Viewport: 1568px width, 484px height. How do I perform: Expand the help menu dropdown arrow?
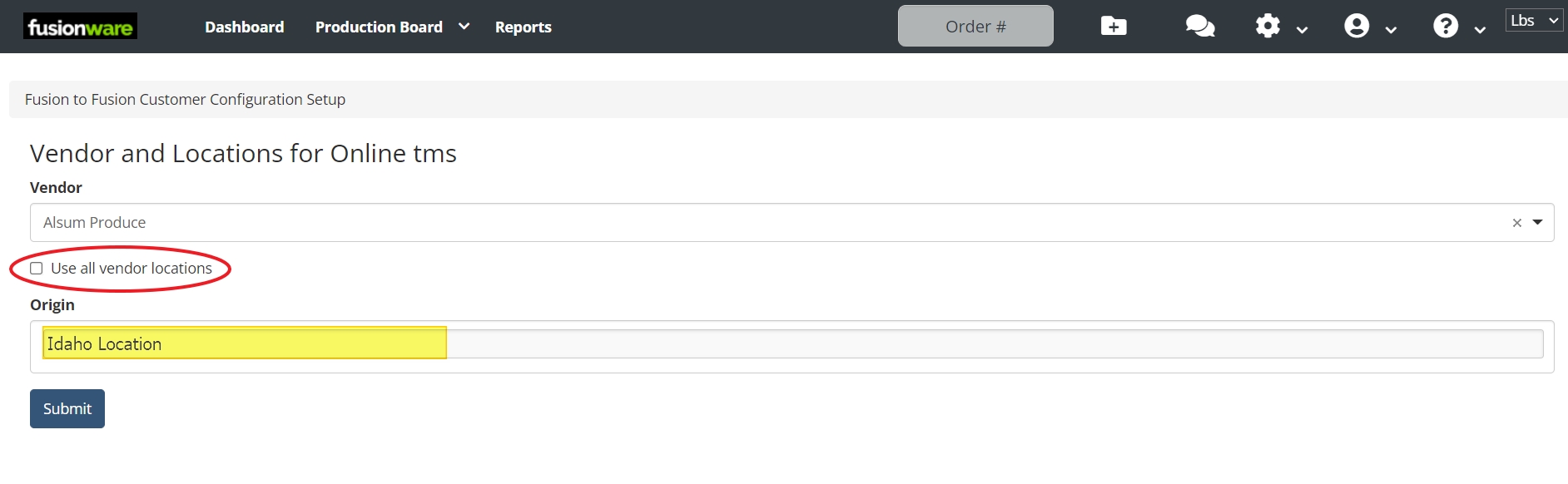pyautogui.click(x=1480, y=30)
